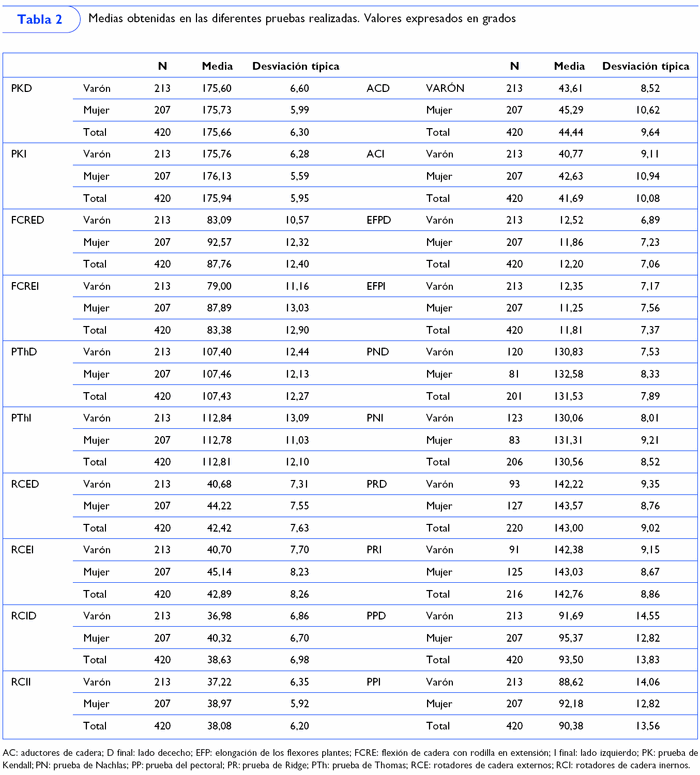Select the EFPD row label
The height and width of the screenshot is (775, 700).
(x=381, y=219)
